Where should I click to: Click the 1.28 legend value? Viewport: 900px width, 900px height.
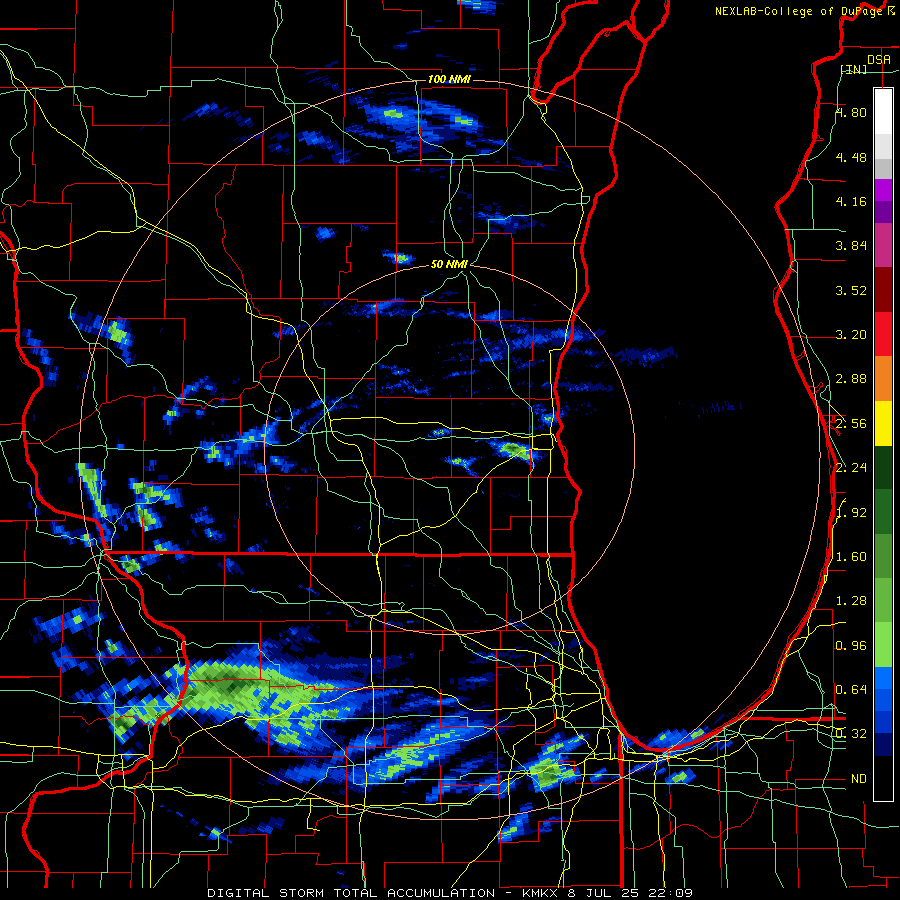[x=851, y=601]
